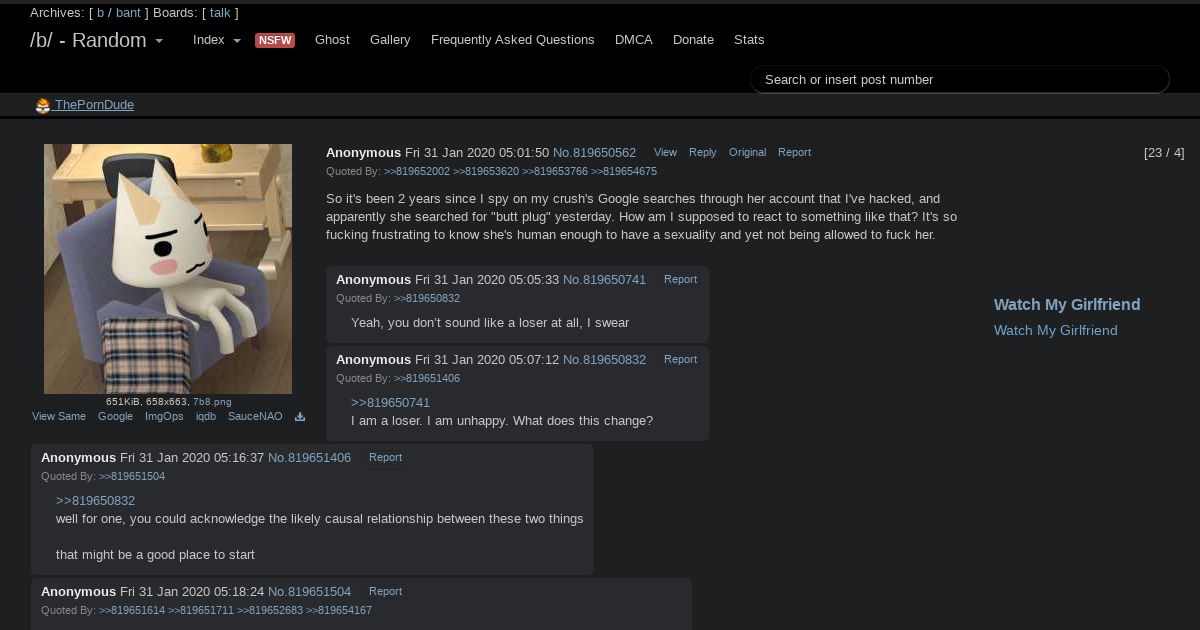
Task: Follow quoted-by link >>819650832
Action: [x=427, y=299]
